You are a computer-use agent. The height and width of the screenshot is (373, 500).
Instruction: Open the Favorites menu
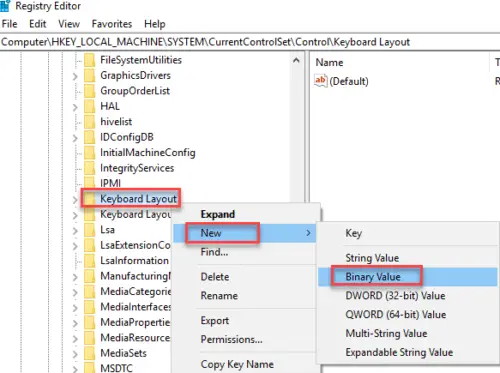coord(112,24)
